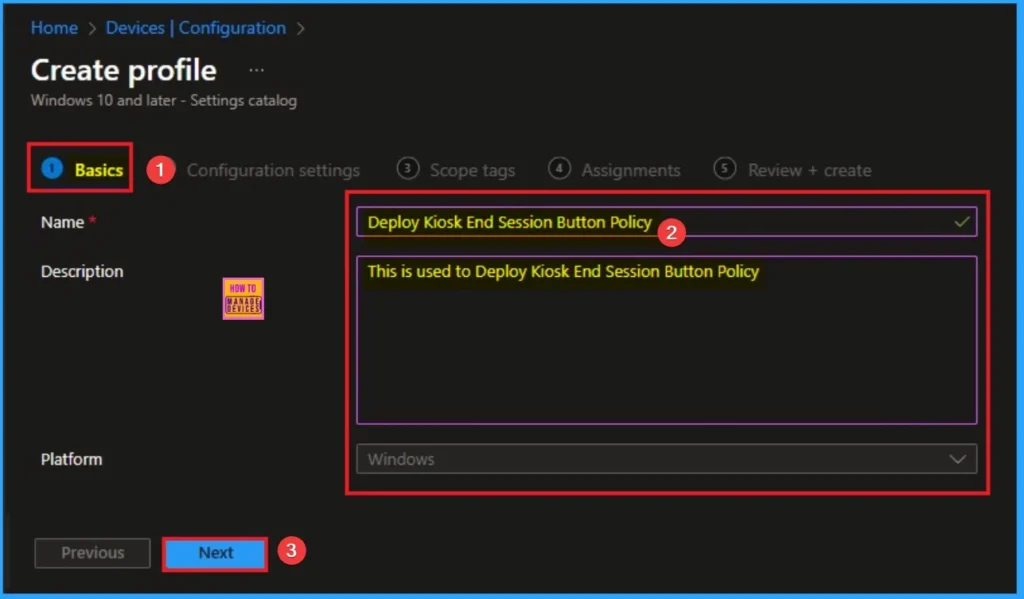Screen dimensions: 1024x599
Task: Click the step 4 circle before Assignments
Action: click(560, 169)
